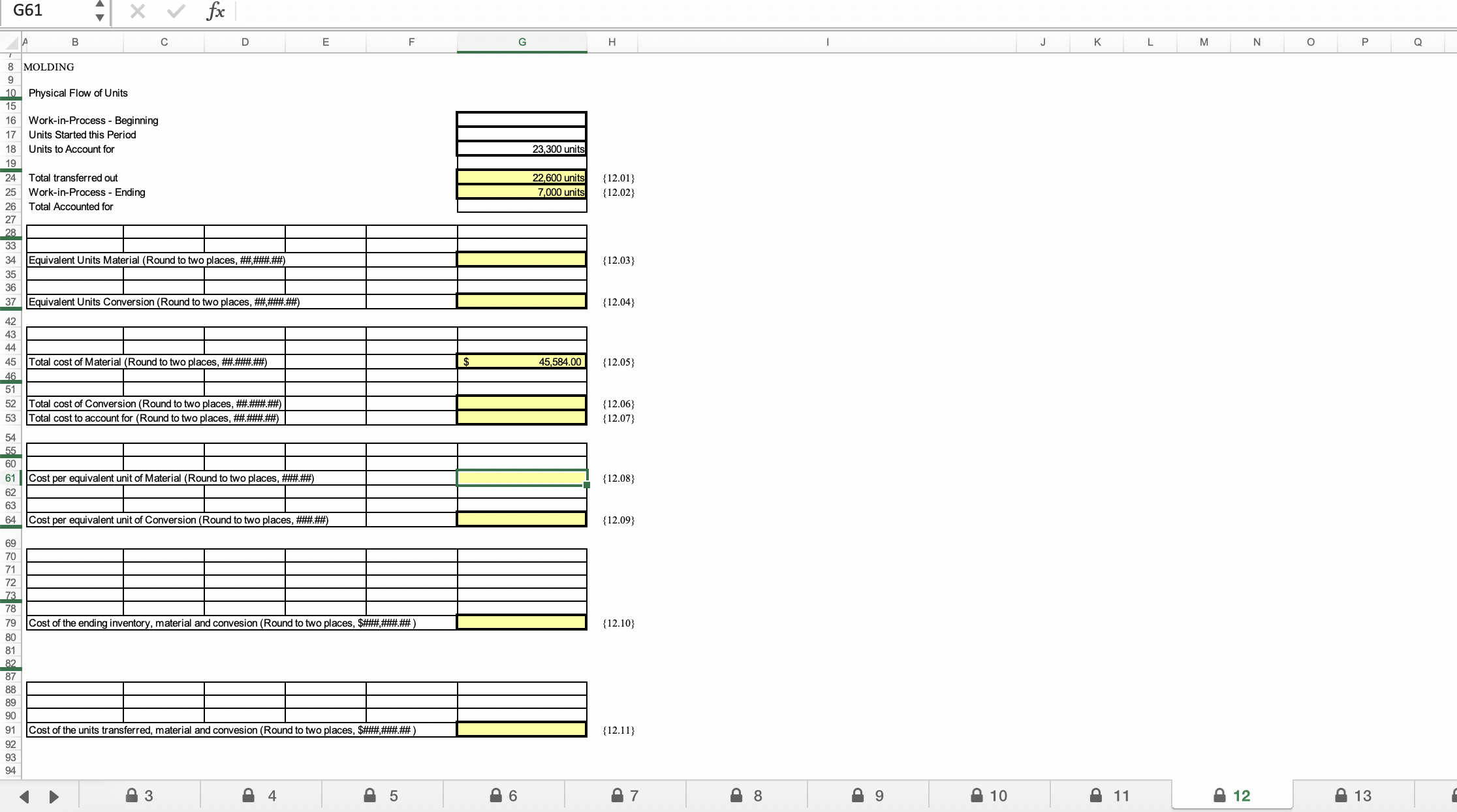Select cell with 22,600 units transferred out
1457x812 pixels.
click(522, 178)
